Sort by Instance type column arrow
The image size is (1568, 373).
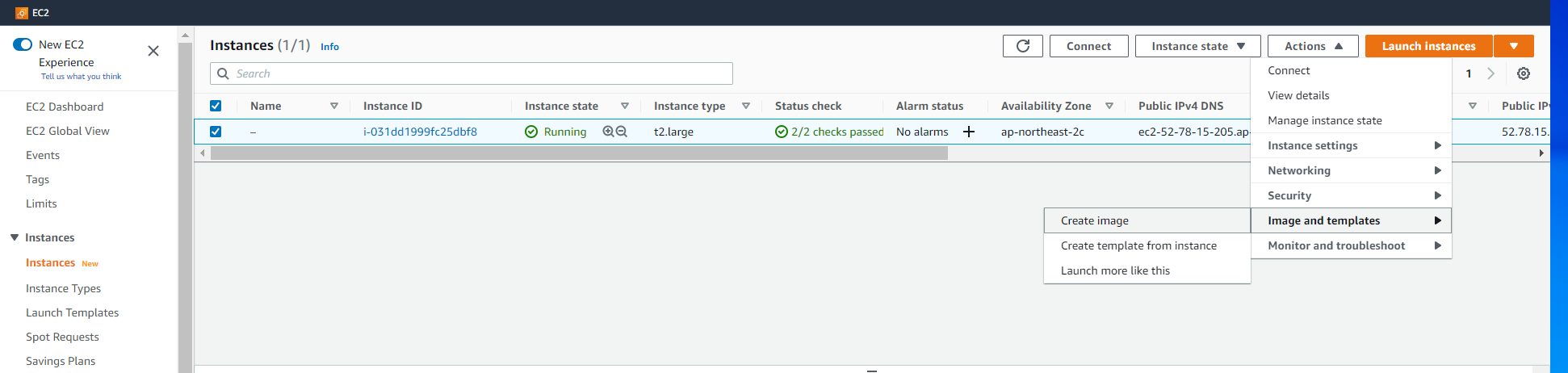746,106
